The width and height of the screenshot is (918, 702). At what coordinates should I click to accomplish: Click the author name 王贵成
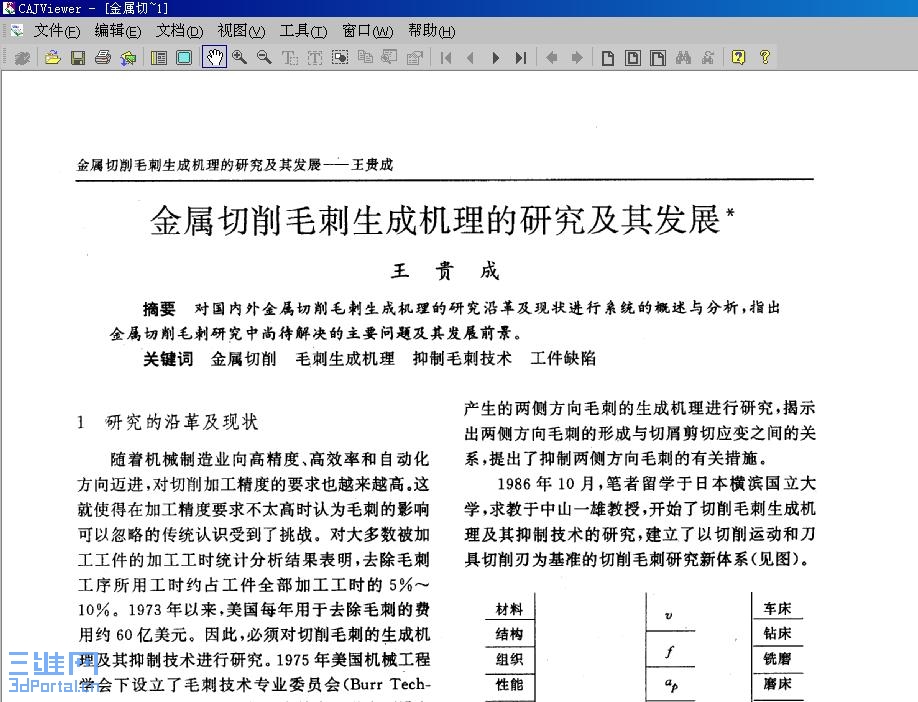click(445, 270)
